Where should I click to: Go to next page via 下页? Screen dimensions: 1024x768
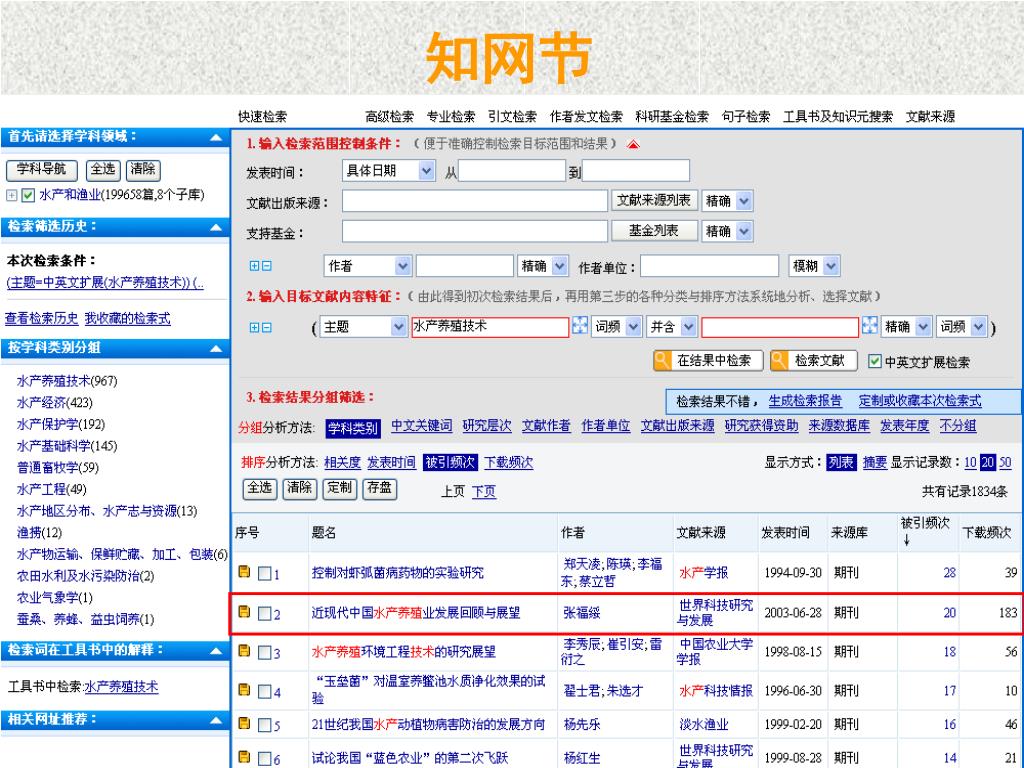[x=484, y=491]
